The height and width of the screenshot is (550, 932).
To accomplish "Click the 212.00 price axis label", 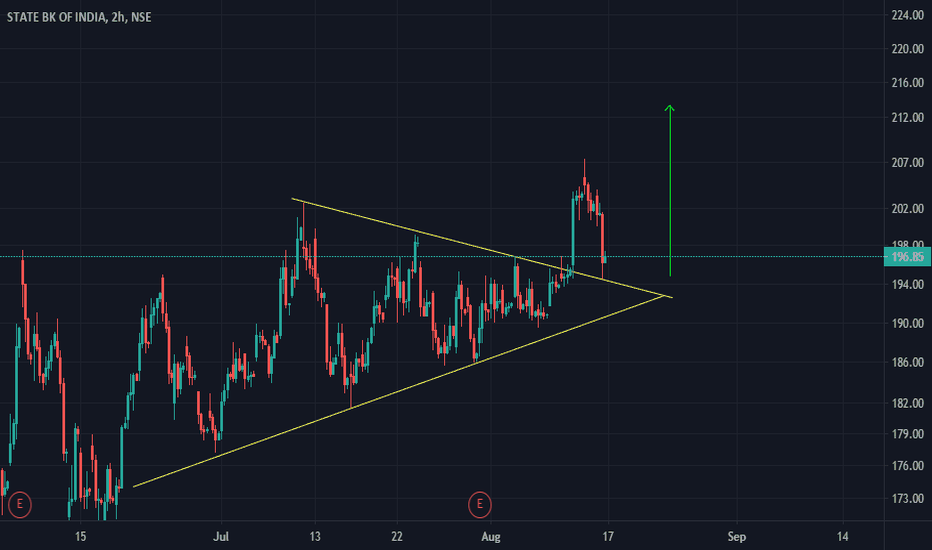I will [908, 117].
